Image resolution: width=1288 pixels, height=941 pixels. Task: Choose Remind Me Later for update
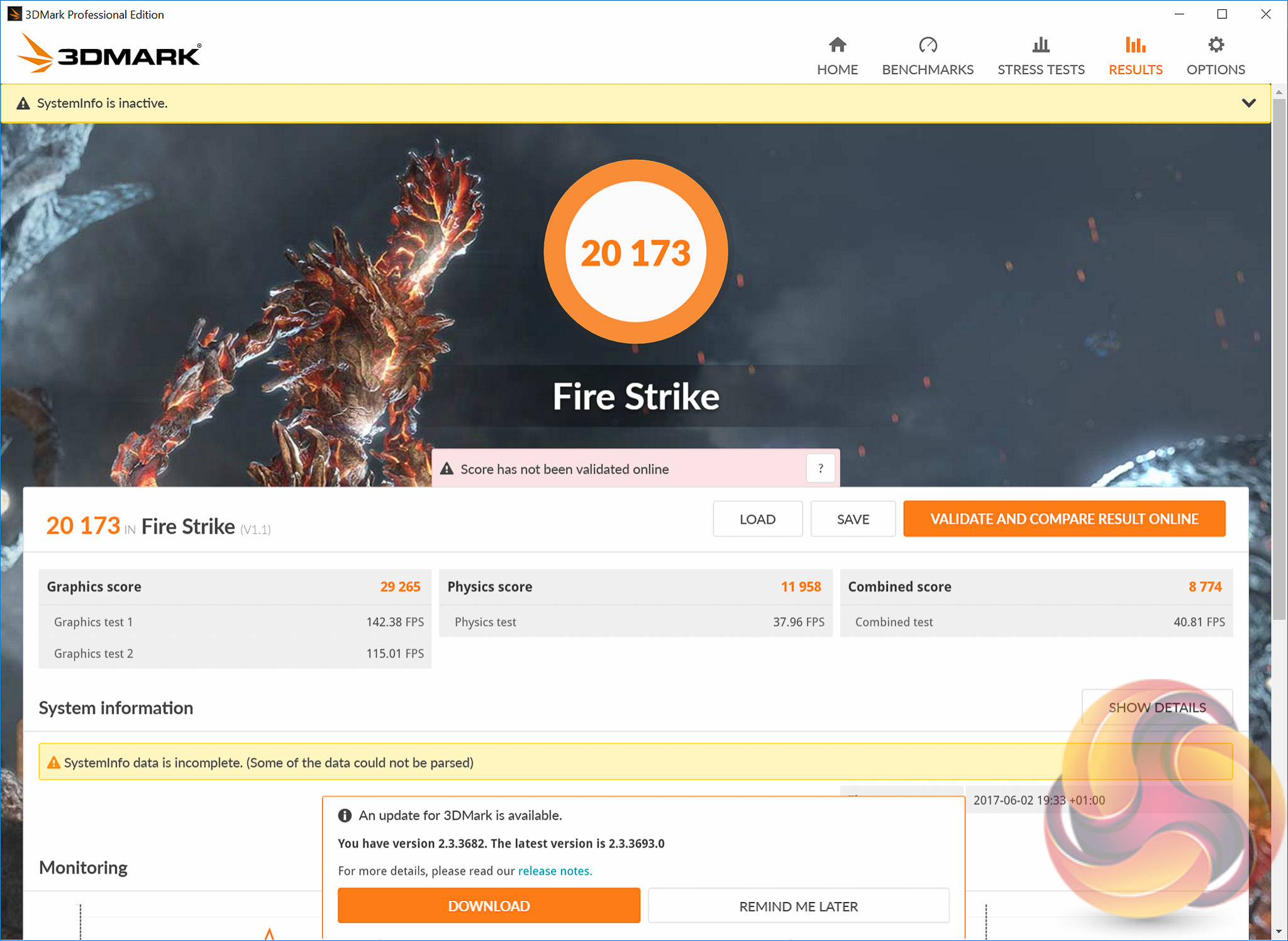click(x=798, y=906)
